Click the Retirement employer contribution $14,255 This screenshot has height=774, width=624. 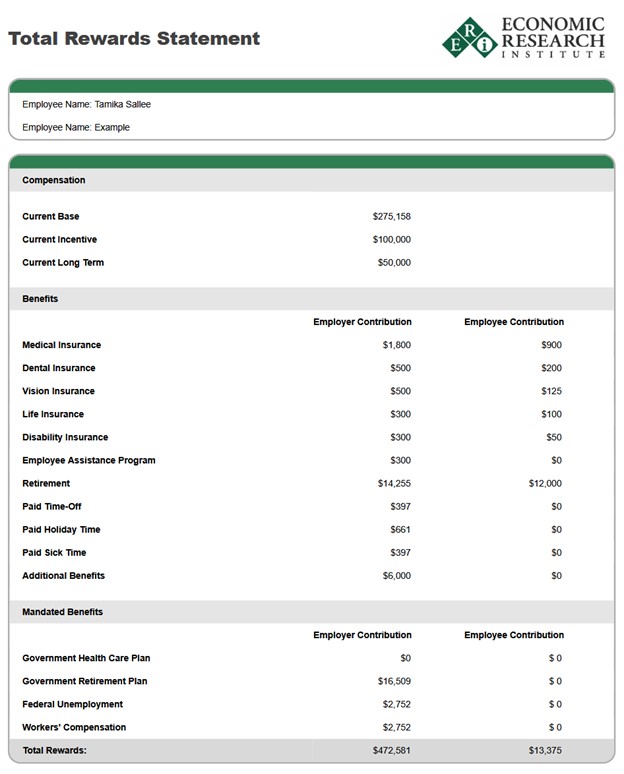[x=391, y=484]
